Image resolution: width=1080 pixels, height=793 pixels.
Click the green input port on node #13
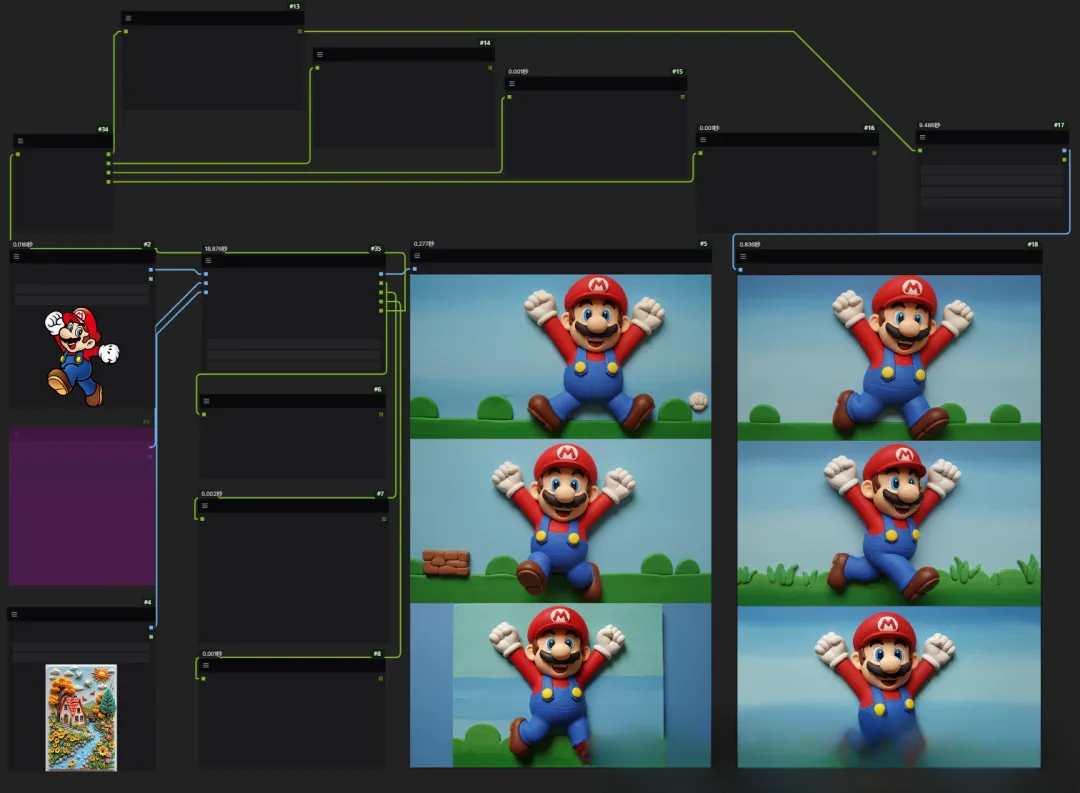point(125,32)
